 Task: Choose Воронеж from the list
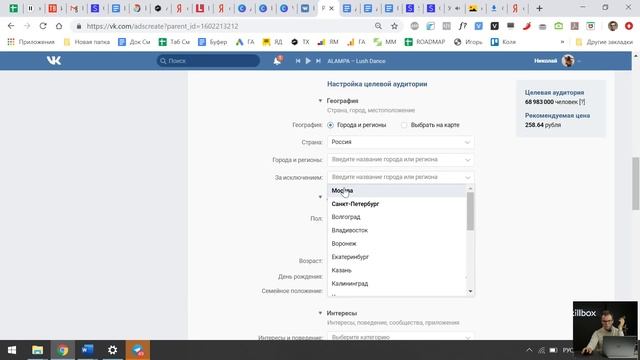click(397, 244)
